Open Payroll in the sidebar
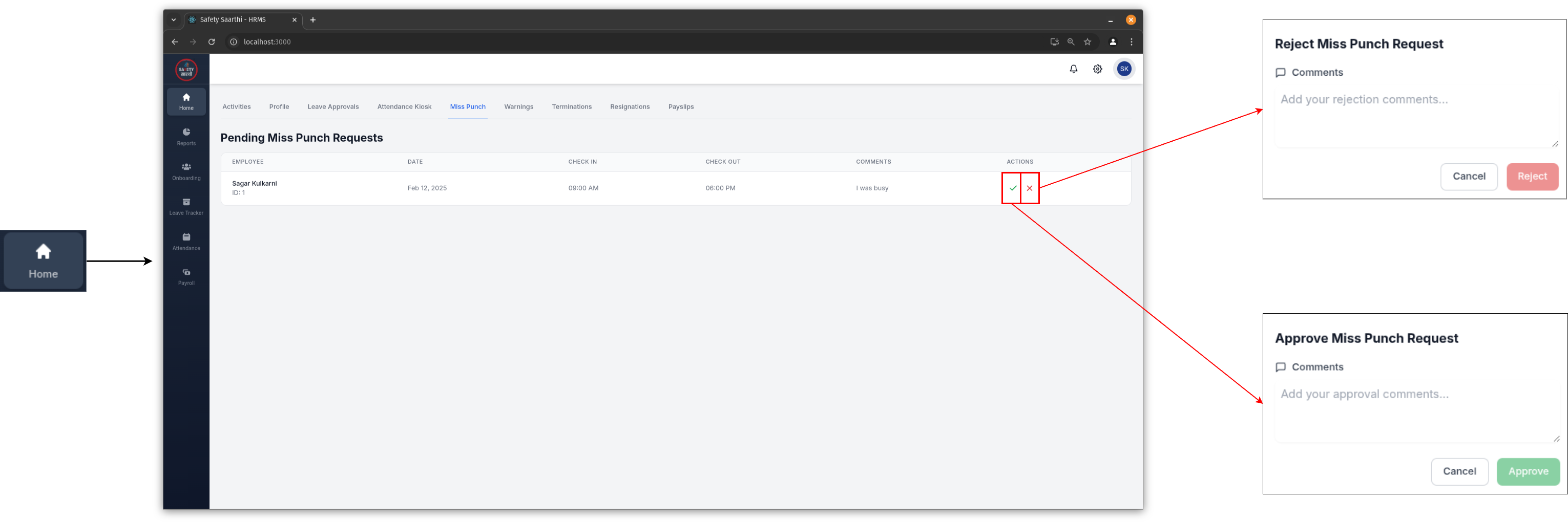Screen dimensions: 1568x522 (186, 276)
